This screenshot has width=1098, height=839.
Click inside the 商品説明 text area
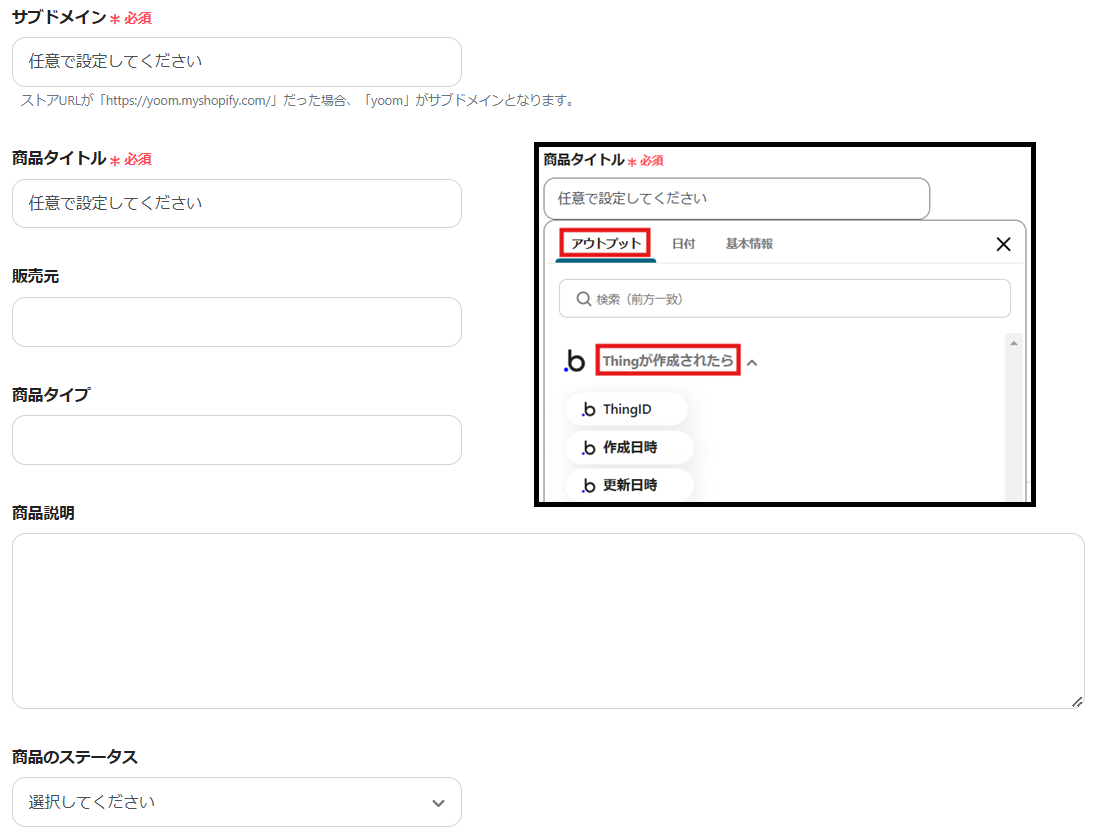coord(548,621)
